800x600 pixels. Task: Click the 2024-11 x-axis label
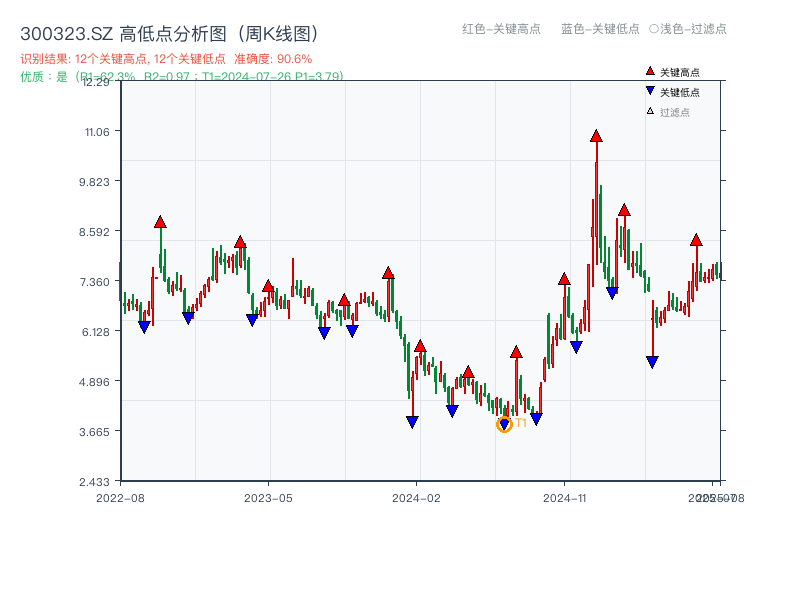[564, 498]
